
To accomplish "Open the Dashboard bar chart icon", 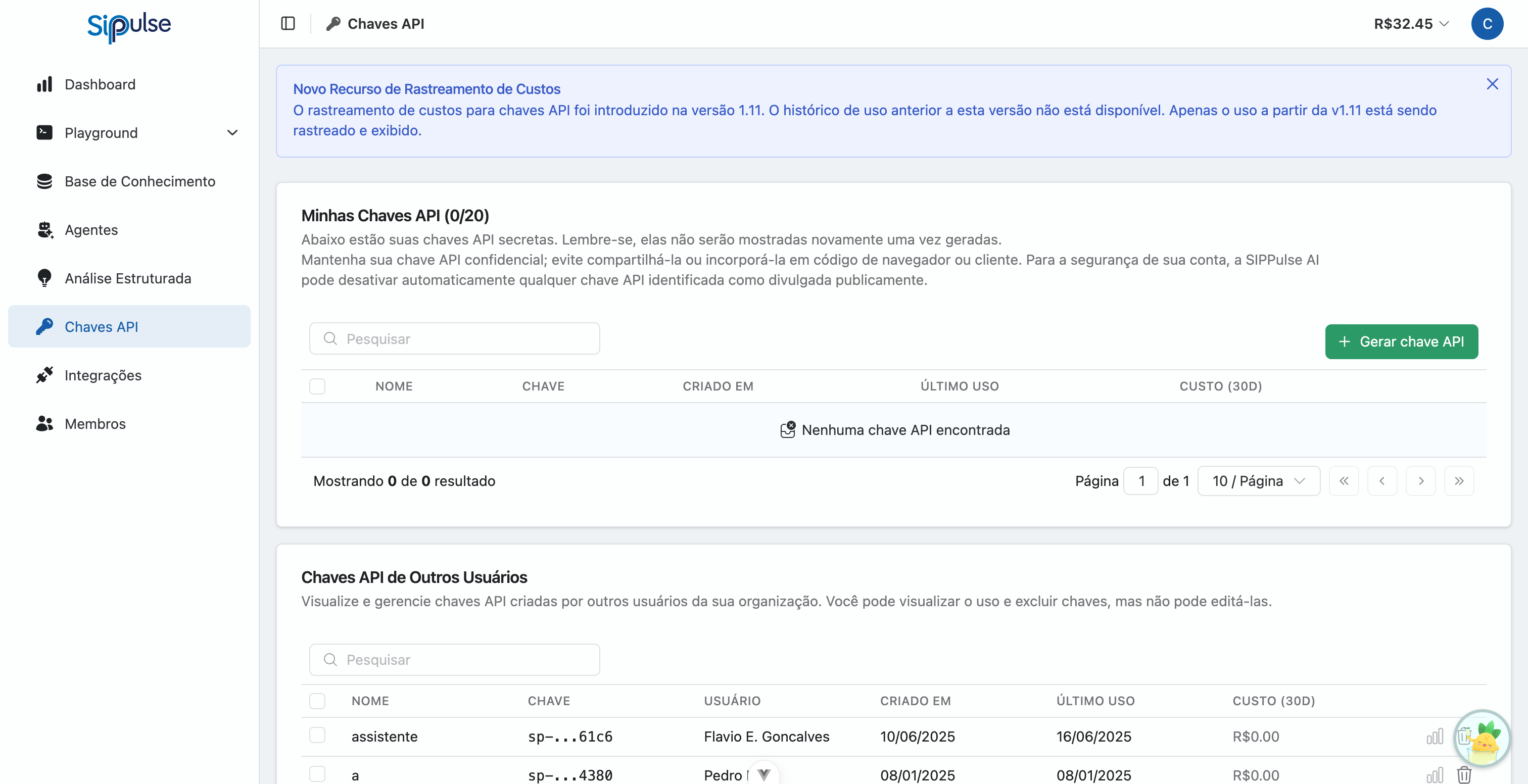I will coord(44,84).
